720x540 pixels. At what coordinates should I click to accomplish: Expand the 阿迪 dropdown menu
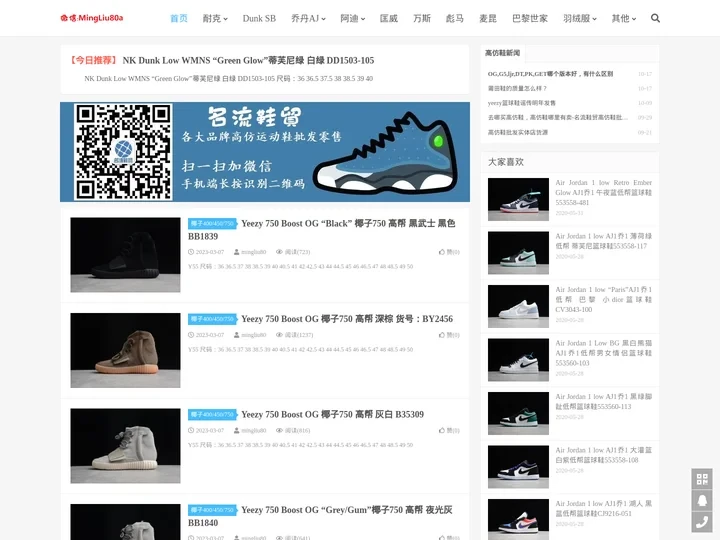[x=353, y=18]
